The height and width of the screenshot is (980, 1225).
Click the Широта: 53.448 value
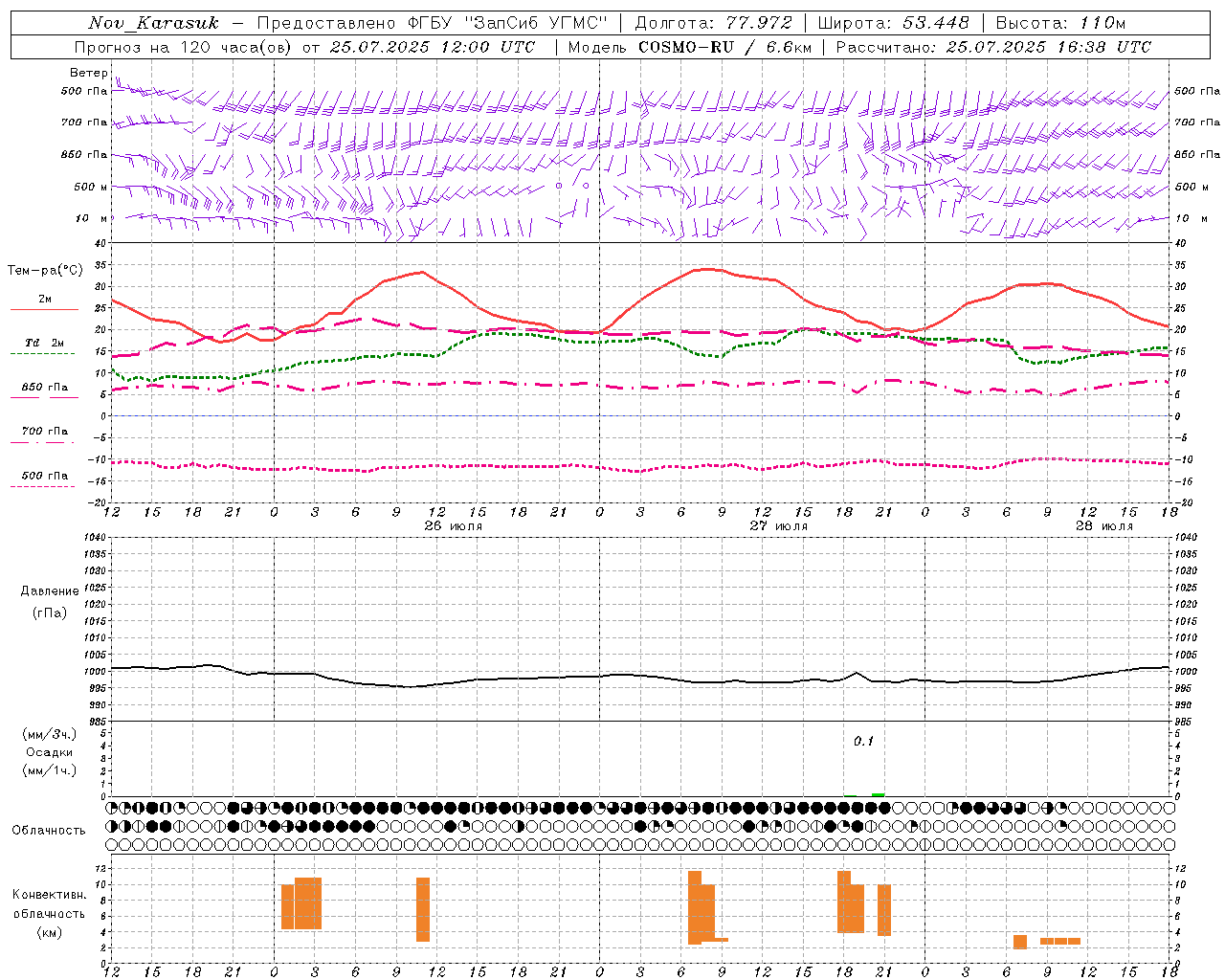(x=893, y=23)
